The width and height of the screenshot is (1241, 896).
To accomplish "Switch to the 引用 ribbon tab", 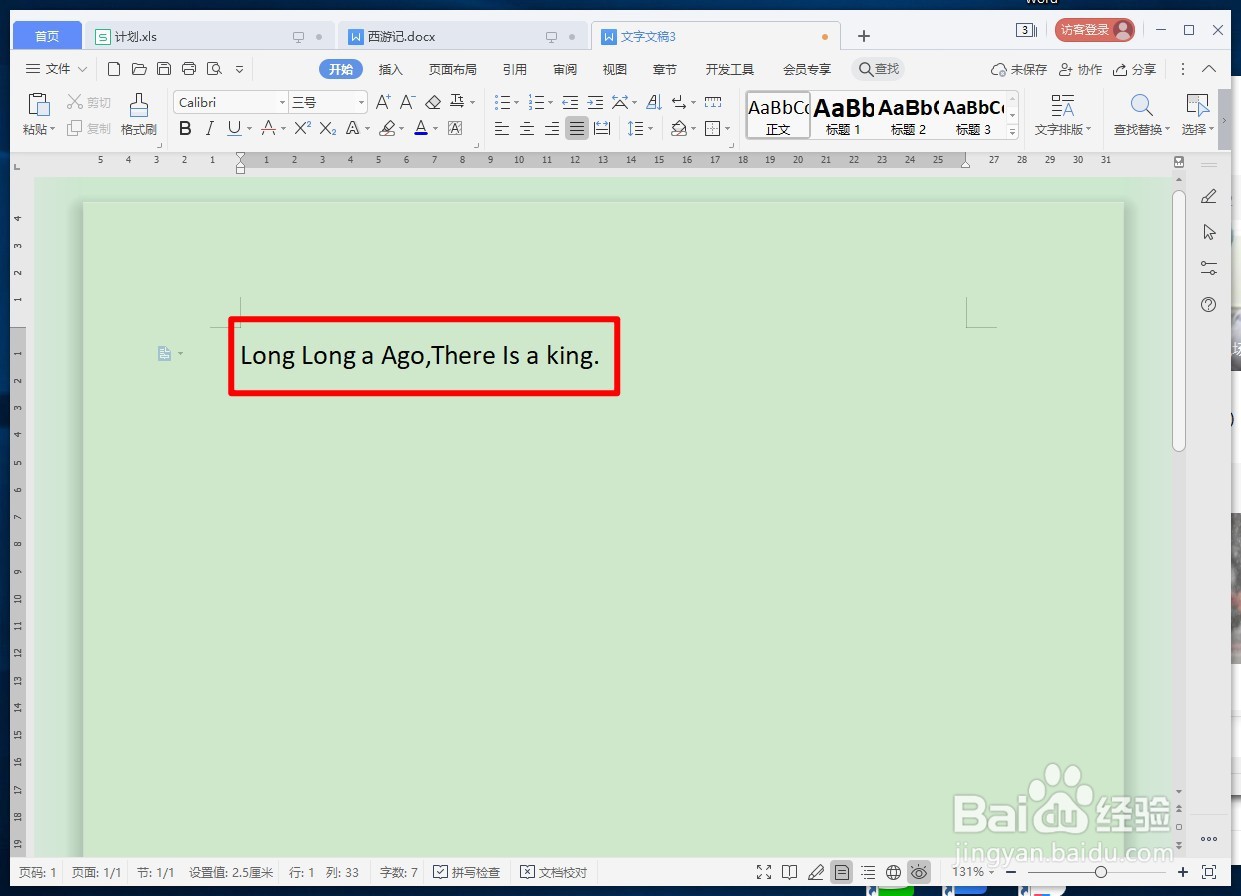I will tap(515, 69).
